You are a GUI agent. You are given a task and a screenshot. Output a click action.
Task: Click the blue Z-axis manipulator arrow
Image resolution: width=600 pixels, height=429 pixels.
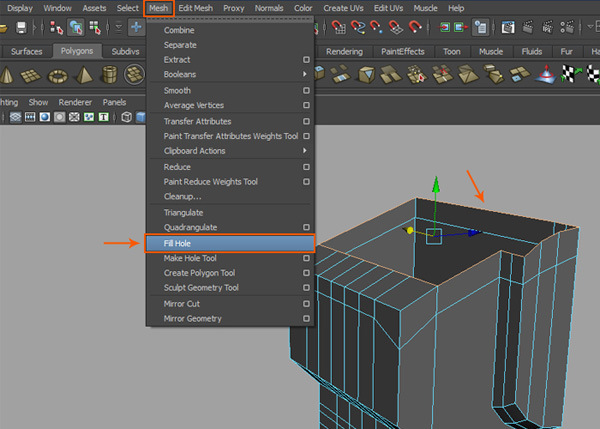point(474,232)
